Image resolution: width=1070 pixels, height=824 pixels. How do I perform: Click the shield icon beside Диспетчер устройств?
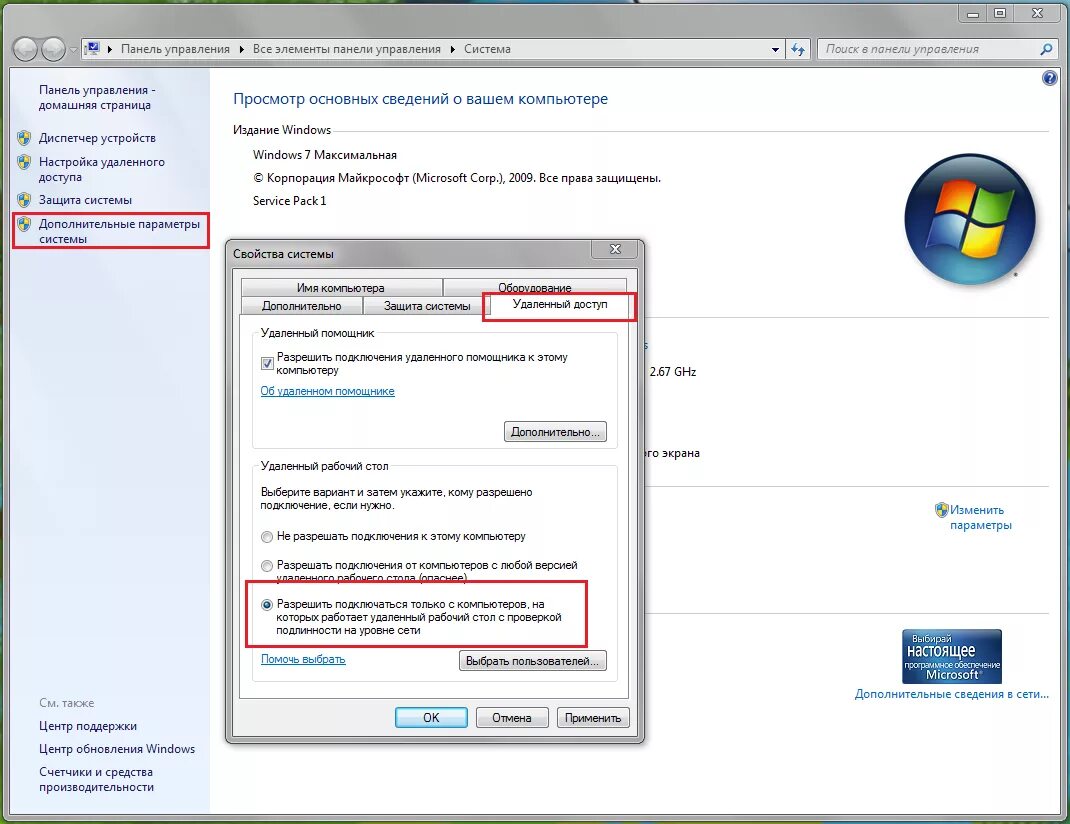tap(25, 138)
